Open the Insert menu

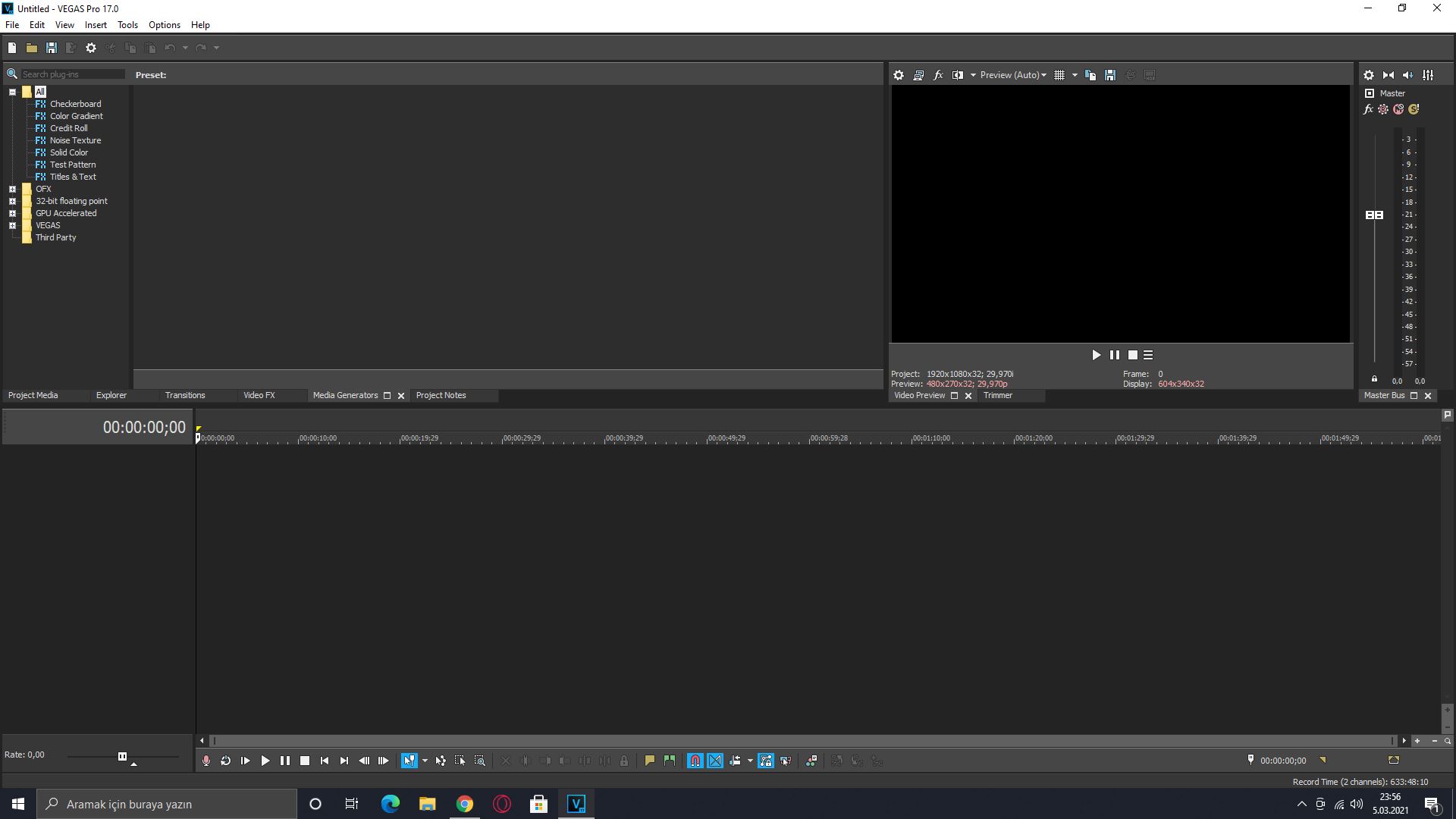pyautogui.click(x=96, y=25)
